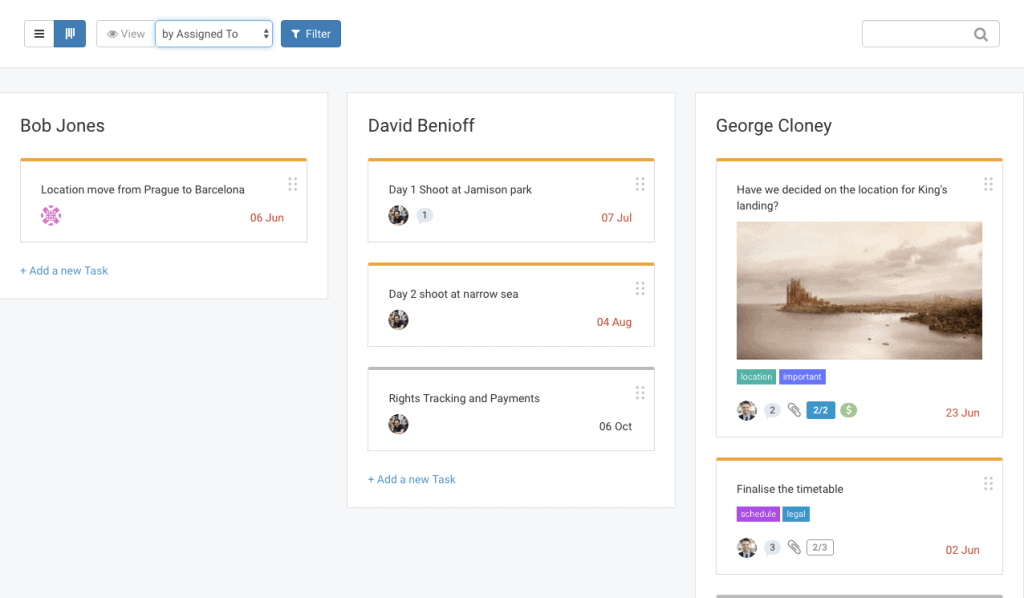This screenshot has width=1024, height=598.
Task: Click the purple 'schedule' tag
Action: (x=758, y=514)
